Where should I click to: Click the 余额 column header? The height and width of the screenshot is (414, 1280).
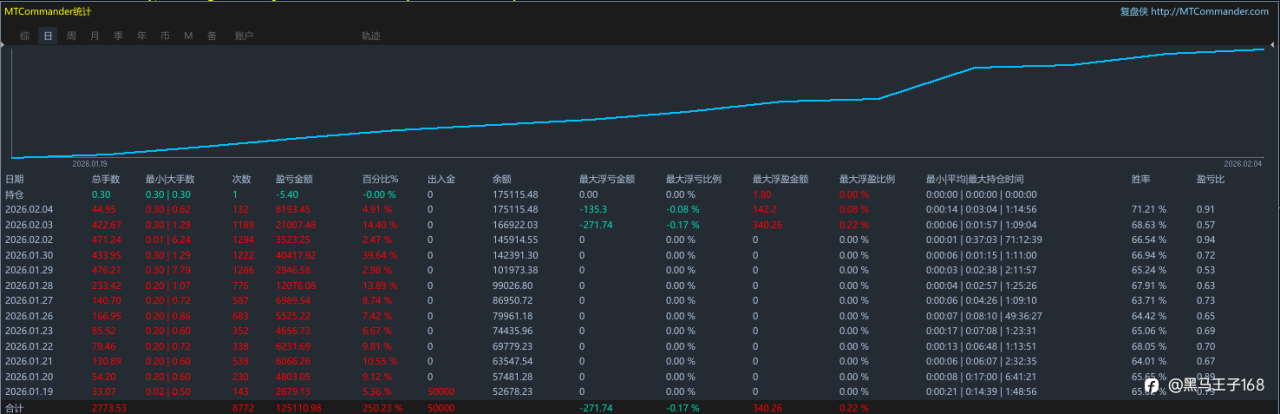click(x=502, y=179)
